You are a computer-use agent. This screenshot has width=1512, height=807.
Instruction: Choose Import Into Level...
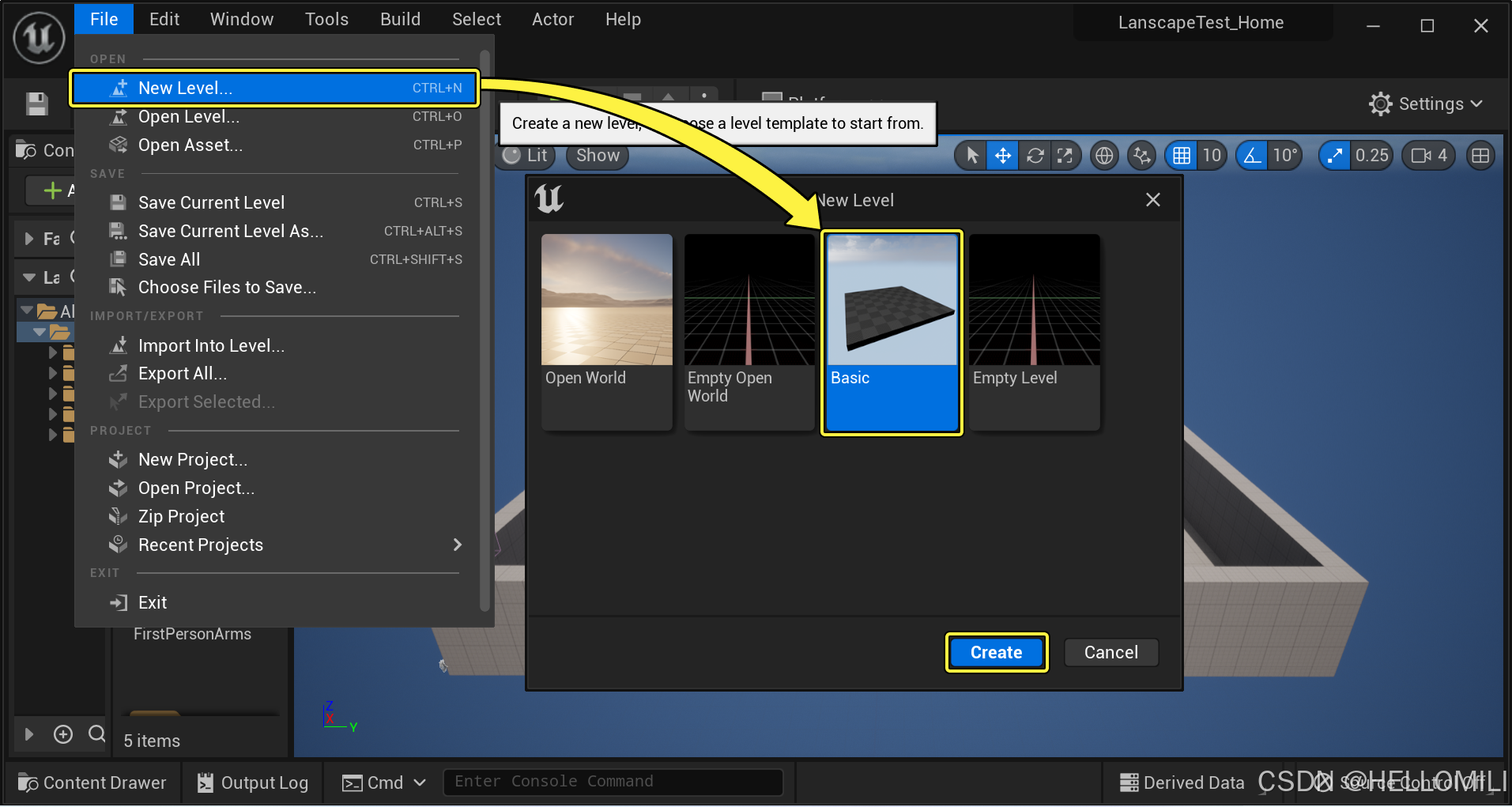click(277, 345)
